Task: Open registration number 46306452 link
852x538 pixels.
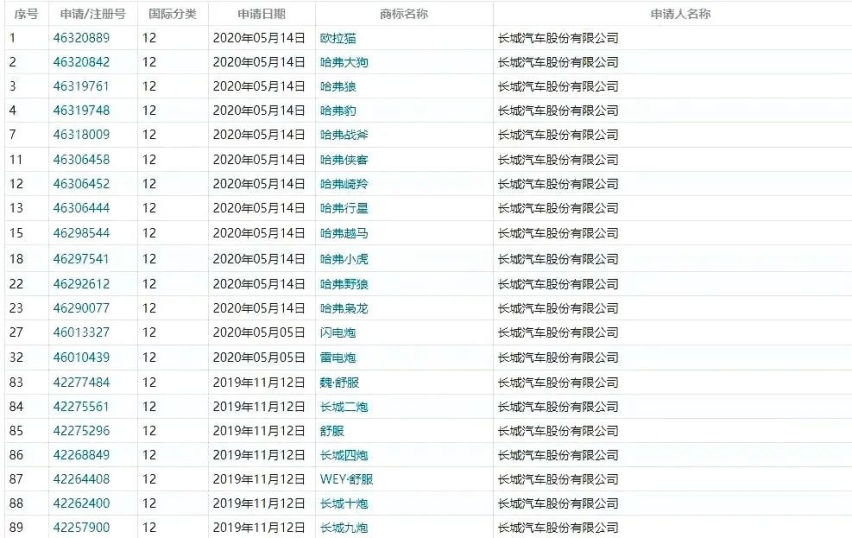Action: 81,184
